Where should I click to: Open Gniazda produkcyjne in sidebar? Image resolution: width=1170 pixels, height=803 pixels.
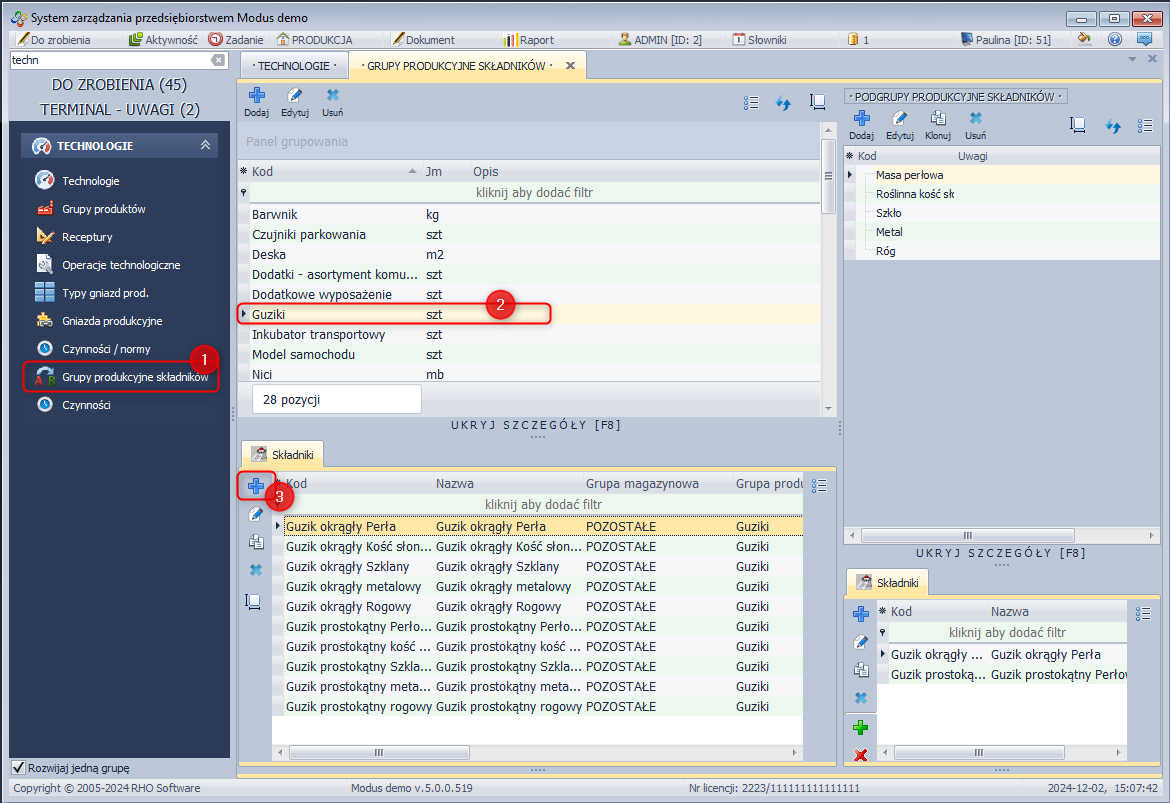112,321
